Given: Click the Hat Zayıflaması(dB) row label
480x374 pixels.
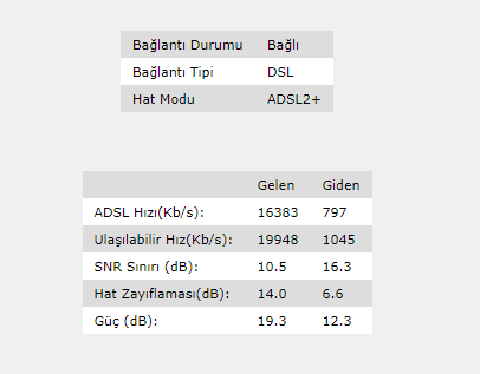Looking at the screenshot, I should coord(162,294).
